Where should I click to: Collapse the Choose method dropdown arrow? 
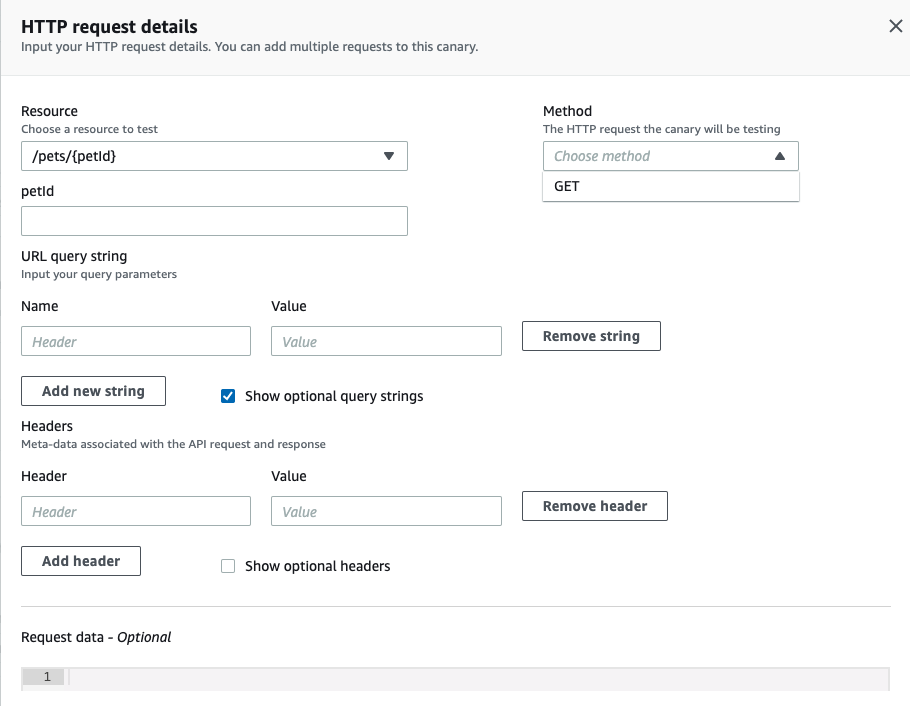coord(780,156)
